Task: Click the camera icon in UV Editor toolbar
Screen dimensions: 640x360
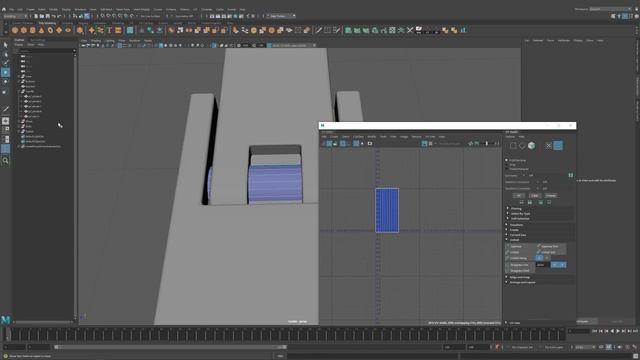Action: tap(370, 144)
